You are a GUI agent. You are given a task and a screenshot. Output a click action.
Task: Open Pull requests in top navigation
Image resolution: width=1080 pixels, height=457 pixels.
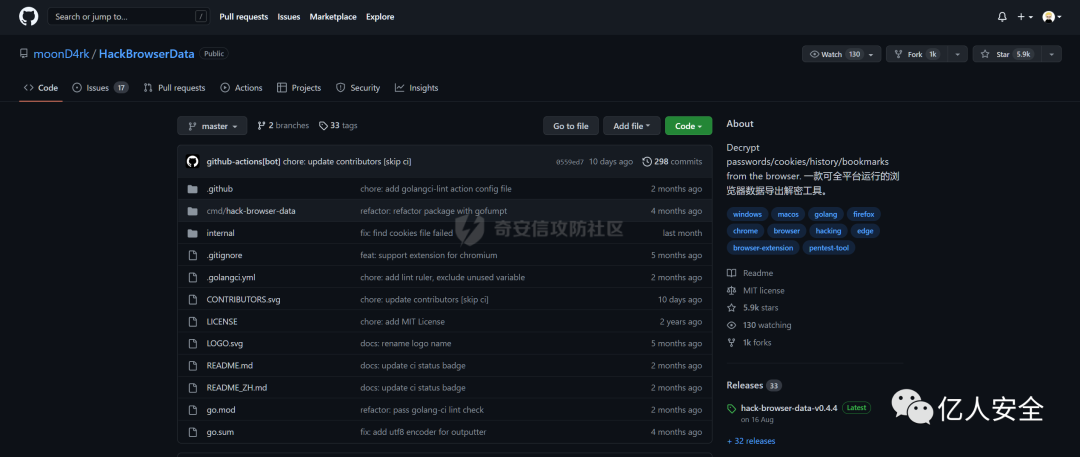tap(244, 17)
